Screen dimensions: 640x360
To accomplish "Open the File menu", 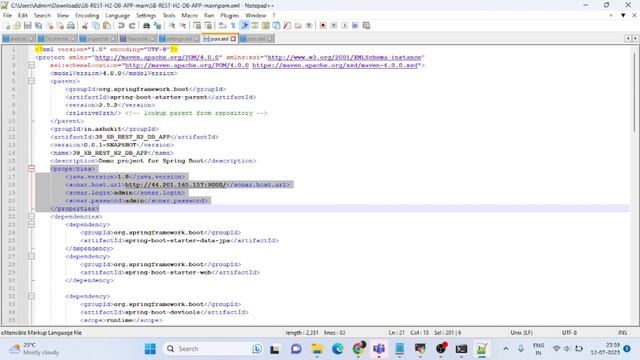I will click(7, 16).
